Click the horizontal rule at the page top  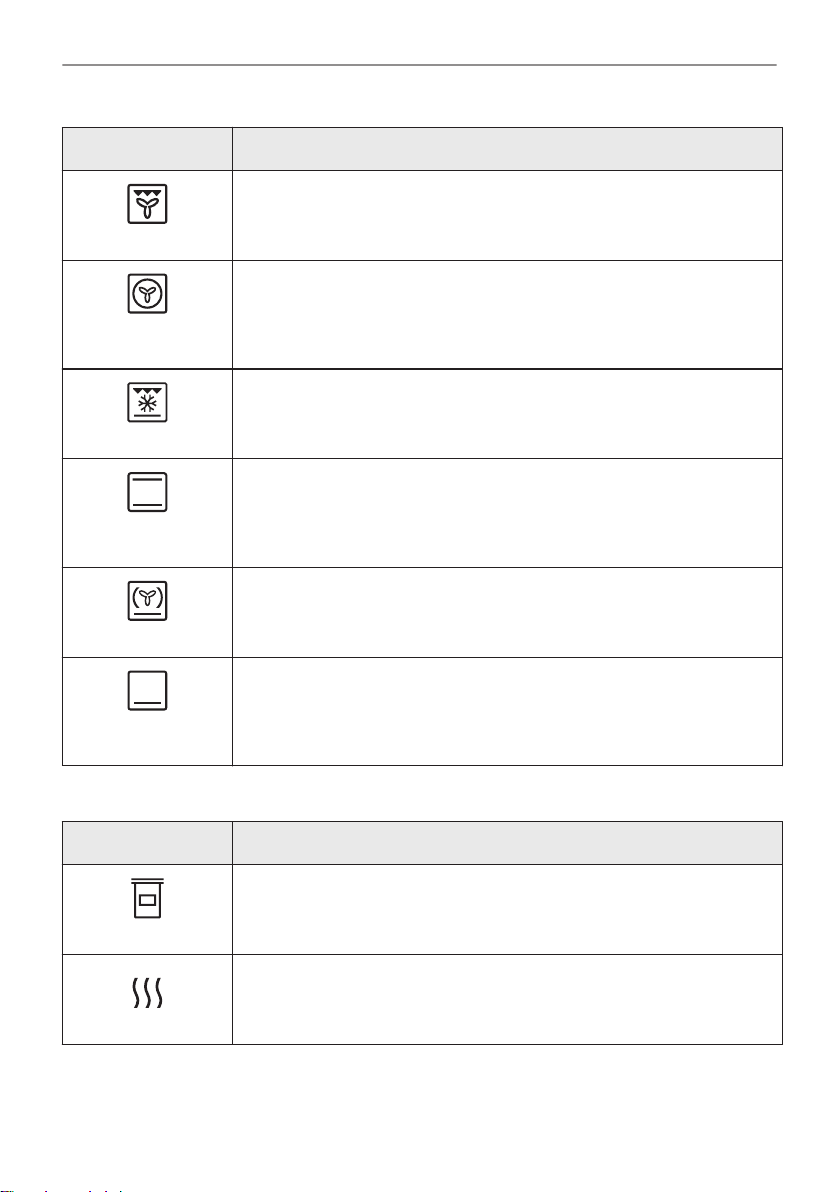click(419, 65)
